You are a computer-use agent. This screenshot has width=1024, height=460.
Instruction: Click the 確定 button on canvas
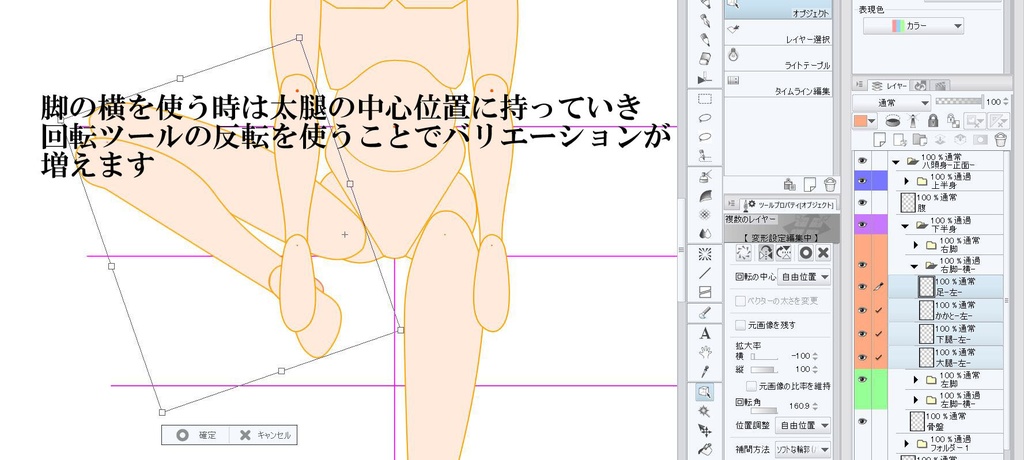click(195, 435)
